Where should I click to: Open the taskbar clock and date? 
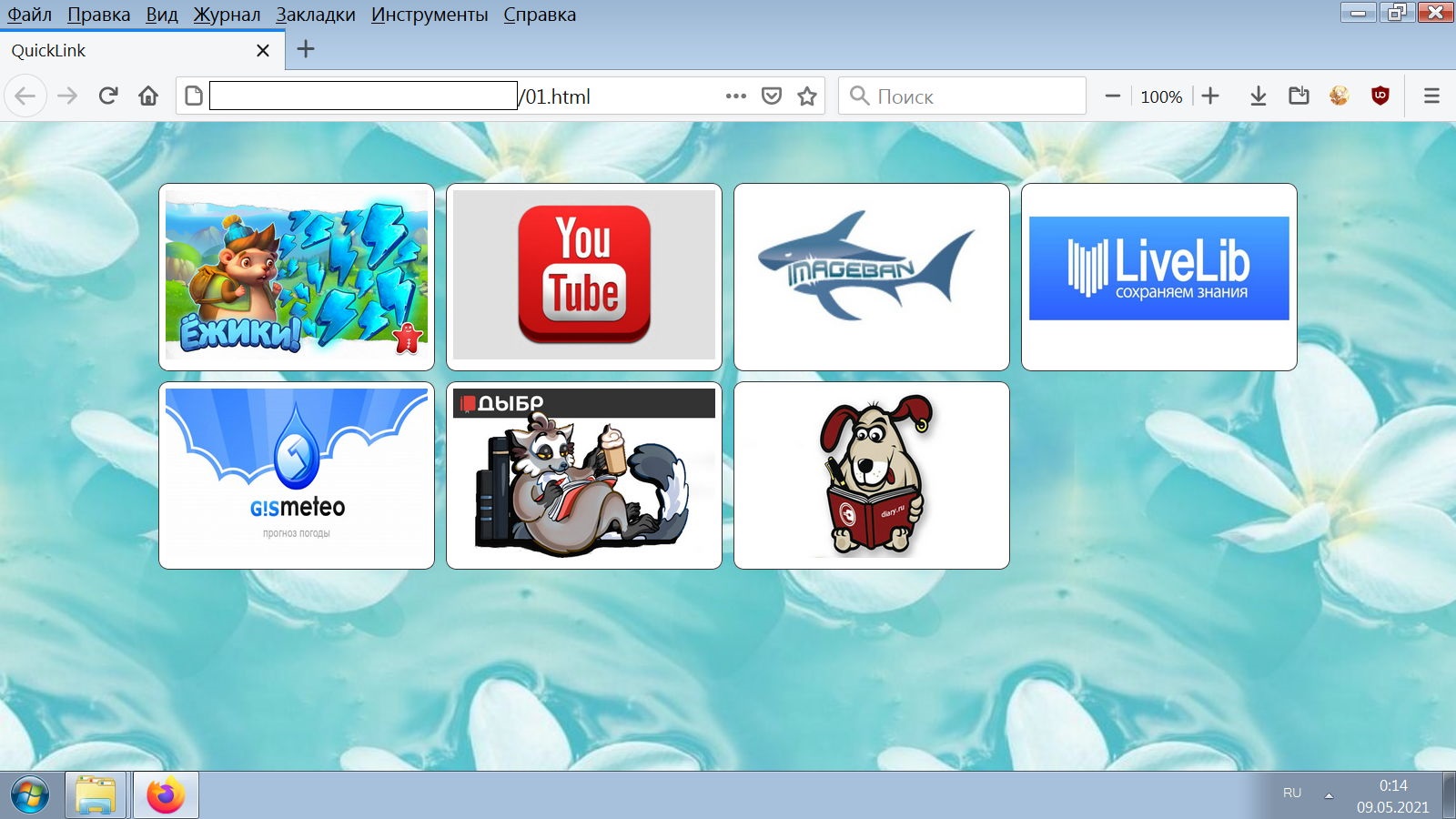[1393, 796]
